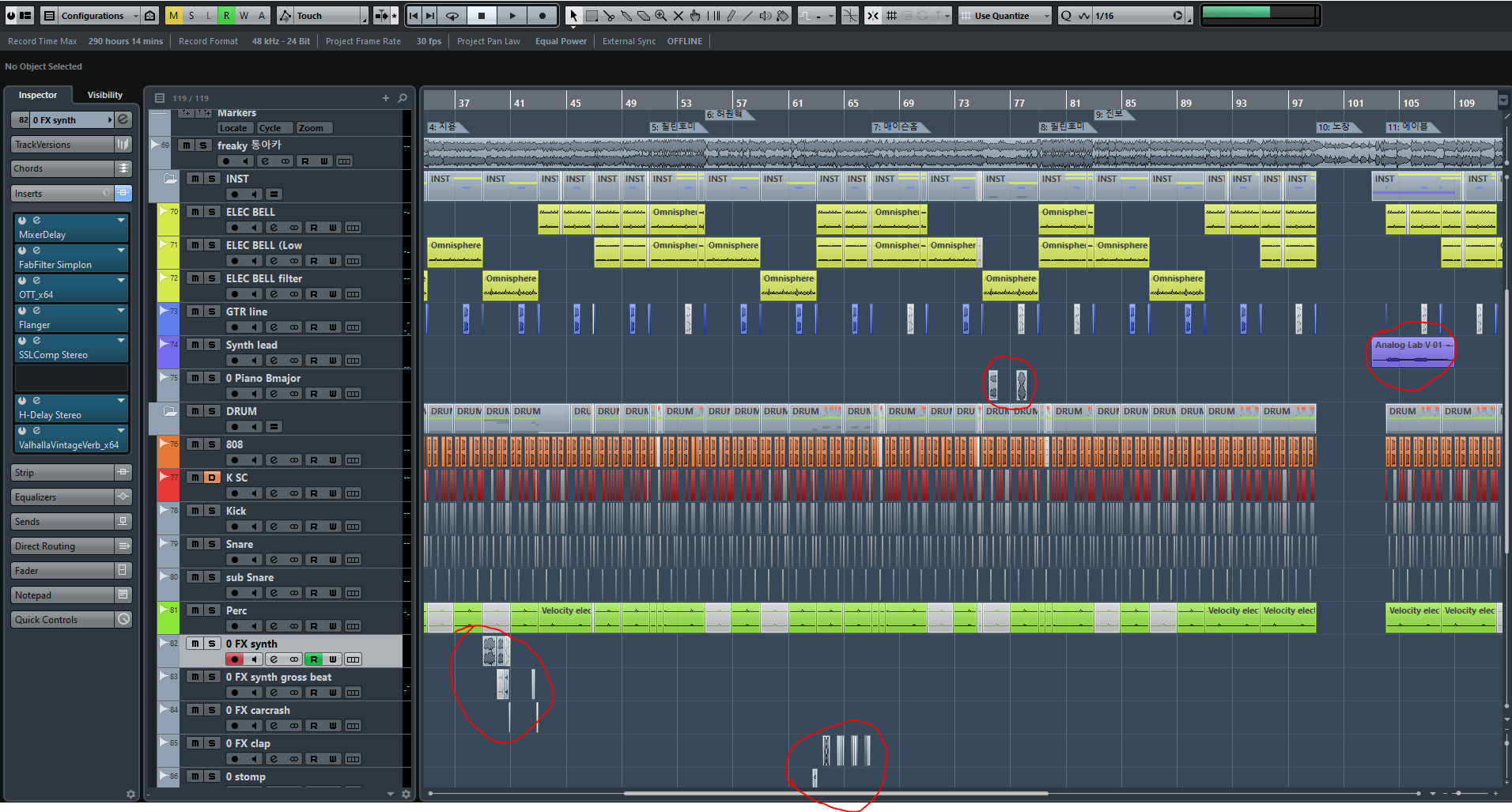Toggle global Mute state button M
The image size is (1512, 812).
[173, 16]
